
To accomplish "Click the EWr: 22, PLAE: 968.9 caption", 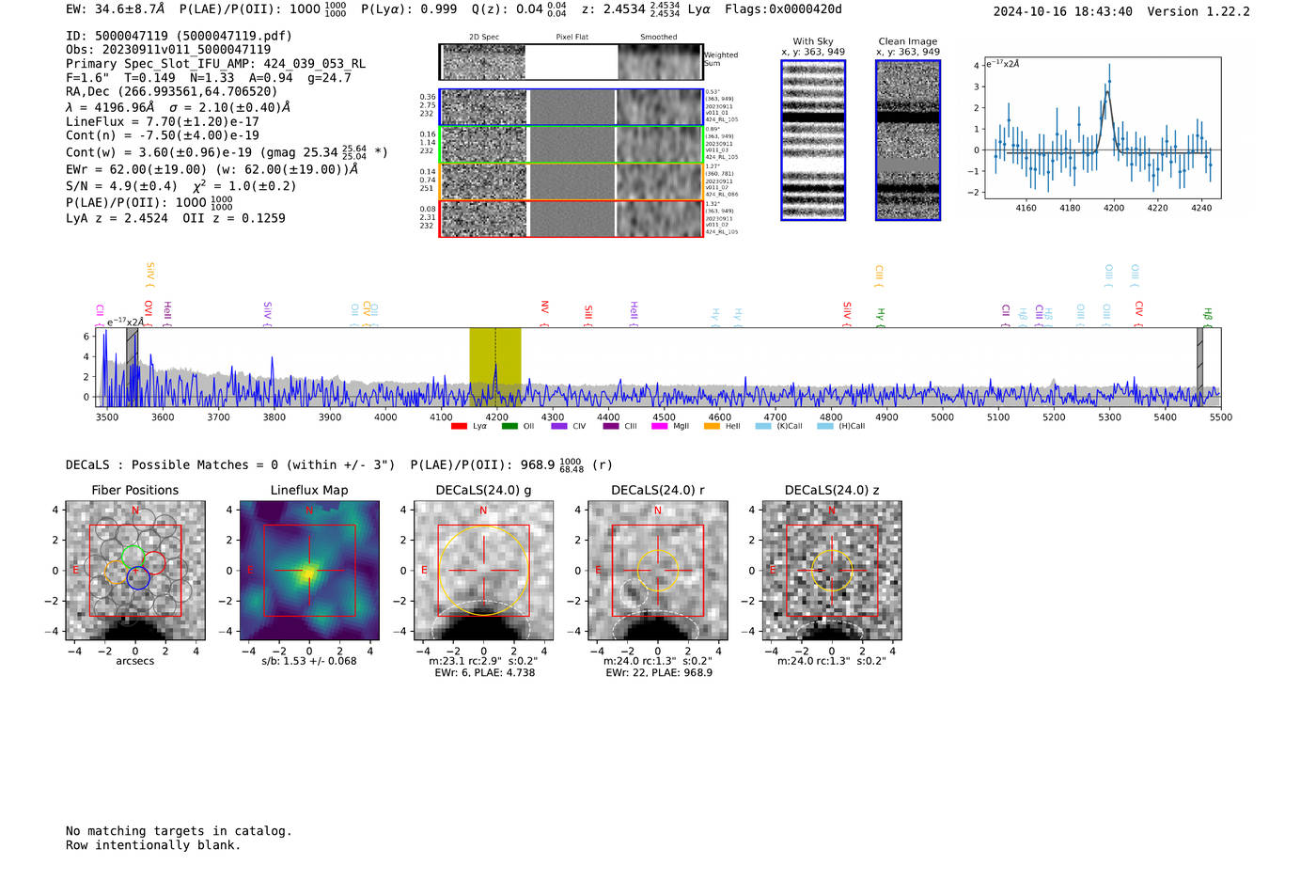I will coord(659,673).
